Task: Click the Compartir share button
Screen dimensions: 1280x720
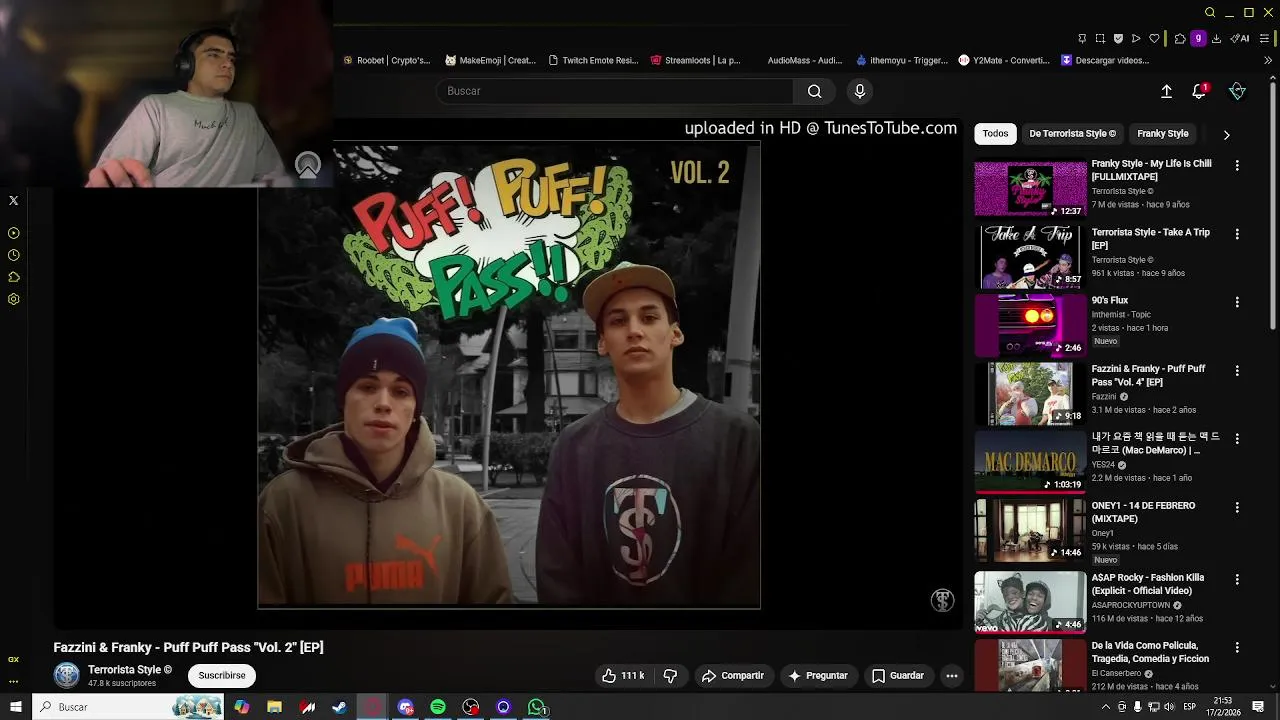Action: (x=733, y=676)
